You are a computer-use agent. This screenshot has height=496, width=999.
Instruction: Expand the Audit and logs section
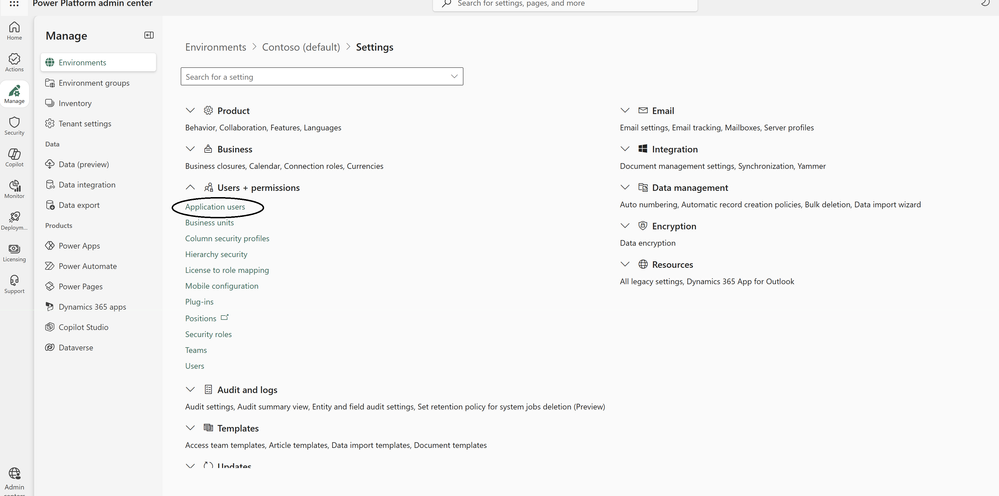click(190, 390)
